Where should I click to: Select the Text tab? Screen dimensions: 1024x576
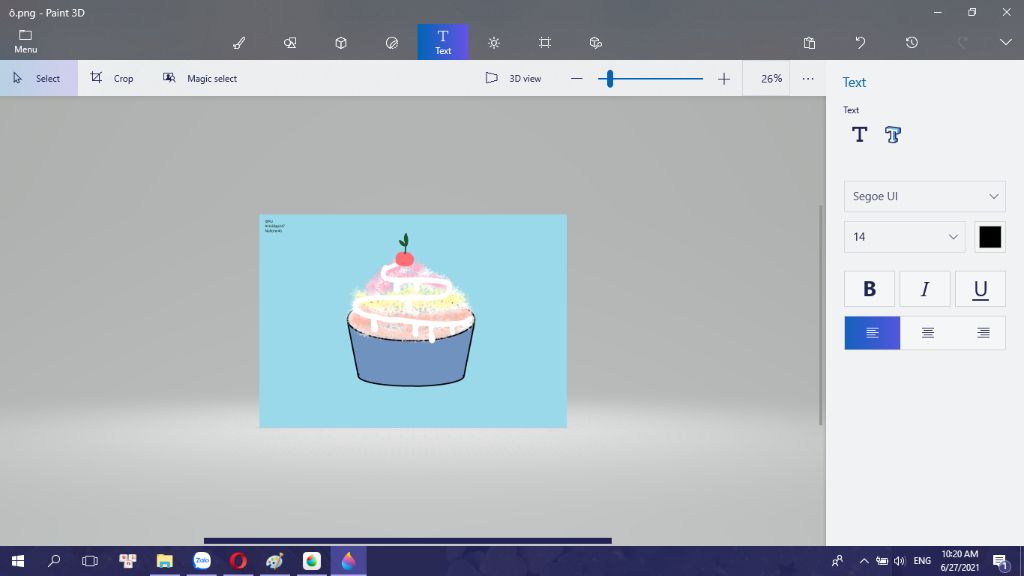point(443,42)
